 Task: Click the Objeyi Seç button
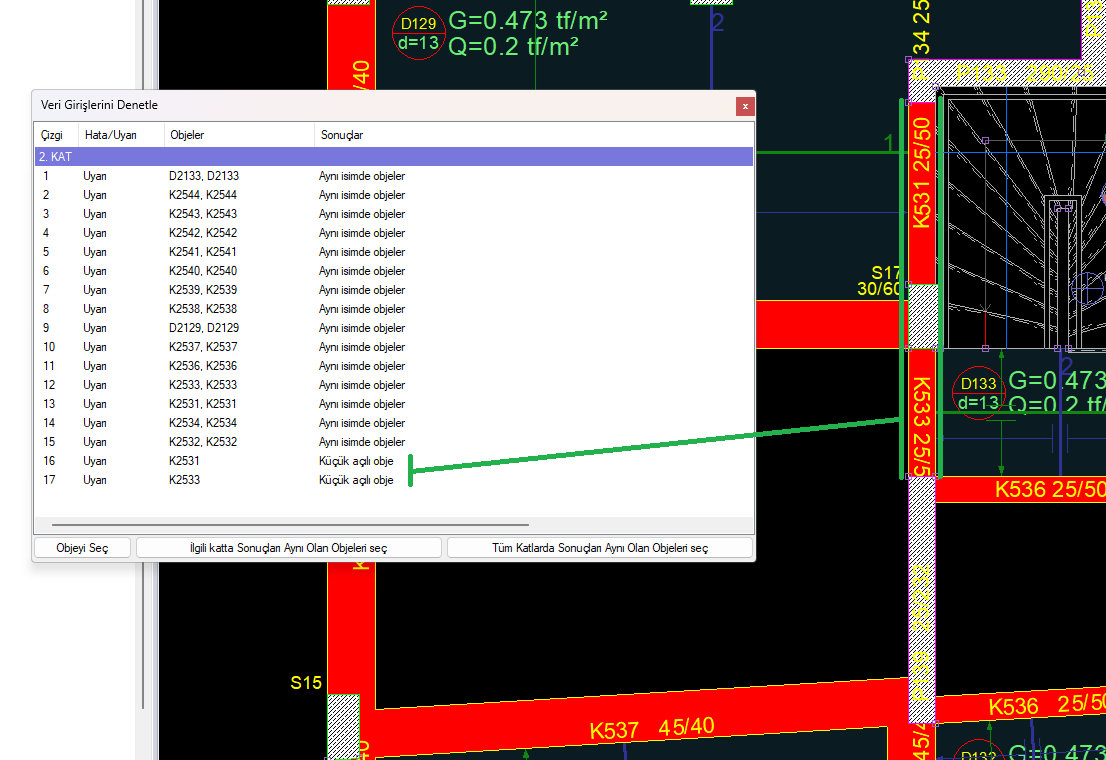click(83, 548)
